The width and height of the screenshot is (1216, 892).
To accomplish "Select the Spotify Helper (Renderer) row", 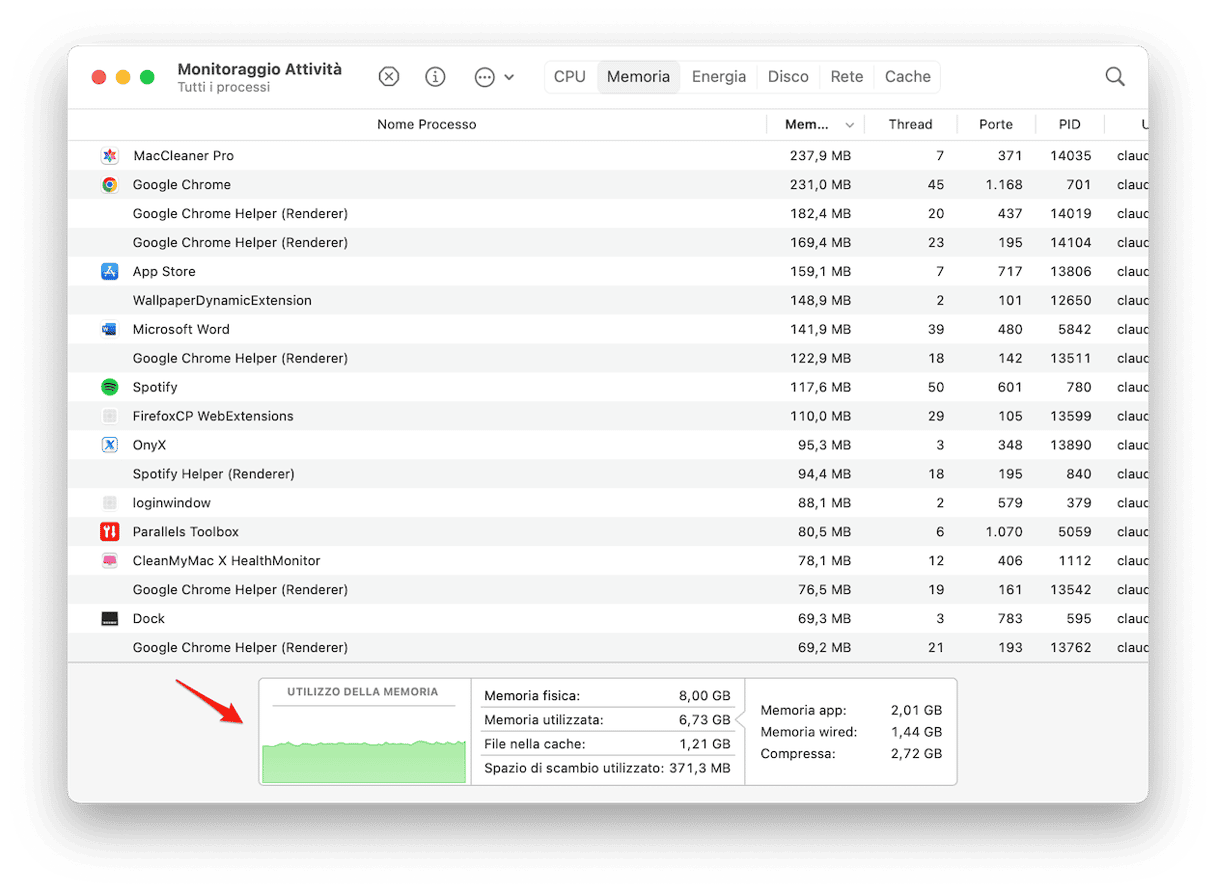I will coord(608,474).
